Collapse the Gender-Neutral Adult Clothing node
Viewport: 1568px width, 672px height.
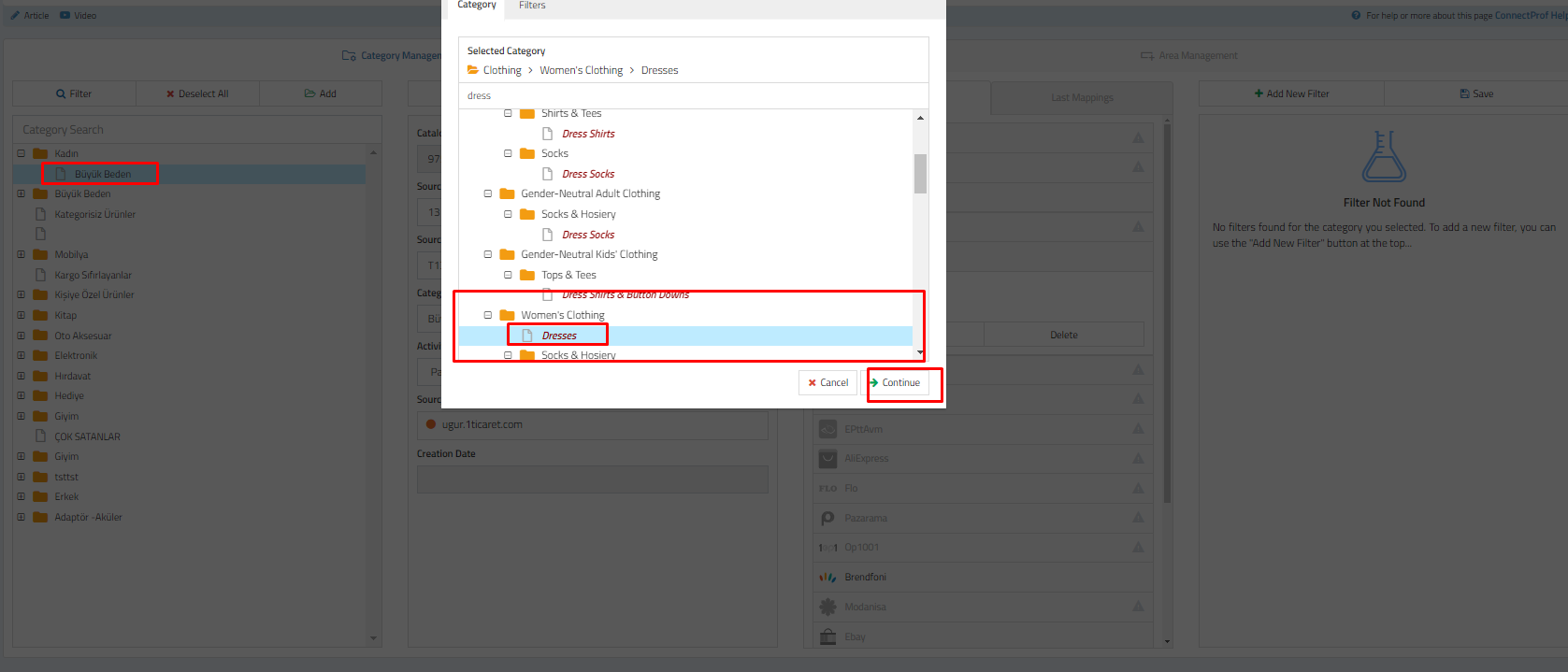pyautogui.click(x=488, y=193)
